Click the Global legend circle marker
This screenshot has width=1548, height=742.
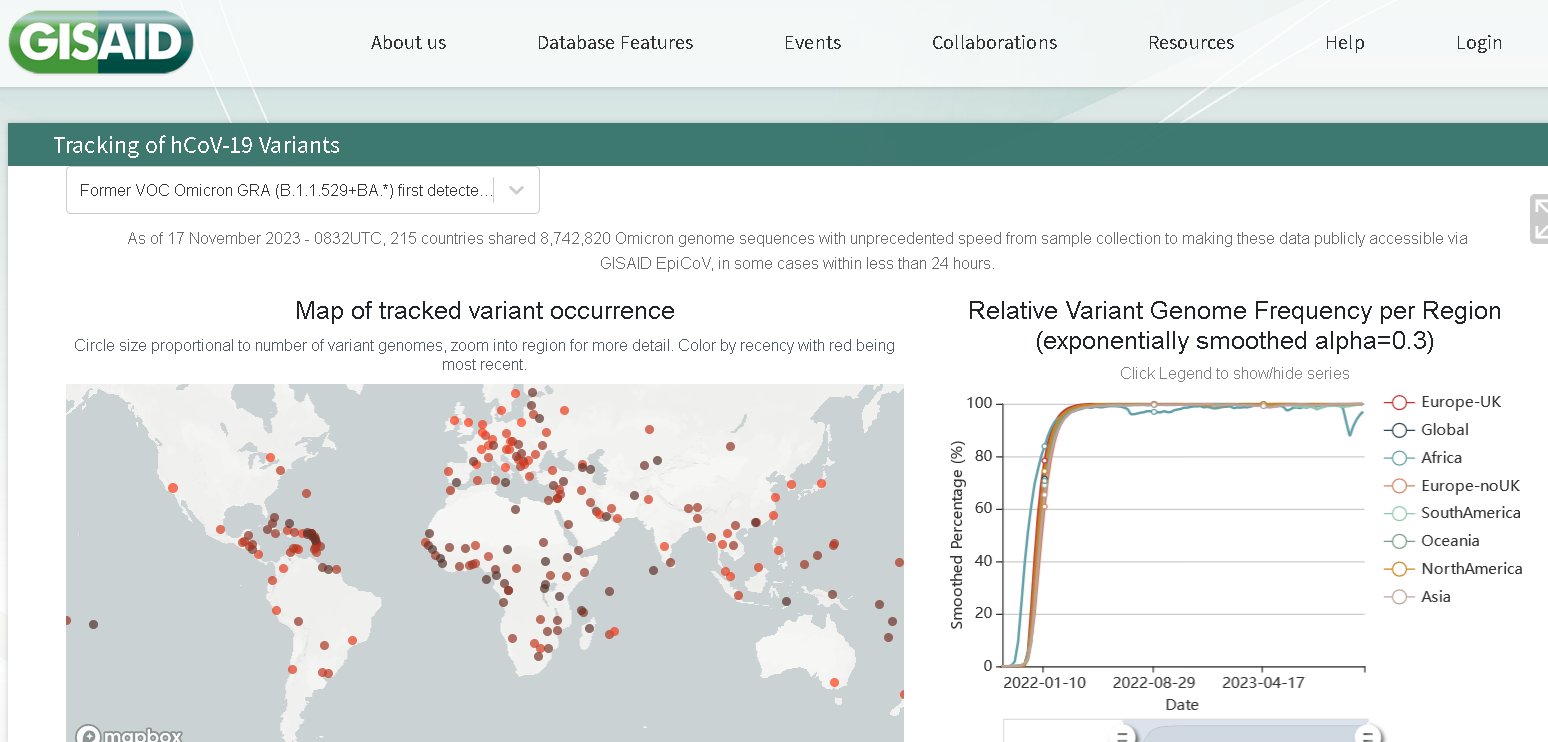coord(1399,430)
